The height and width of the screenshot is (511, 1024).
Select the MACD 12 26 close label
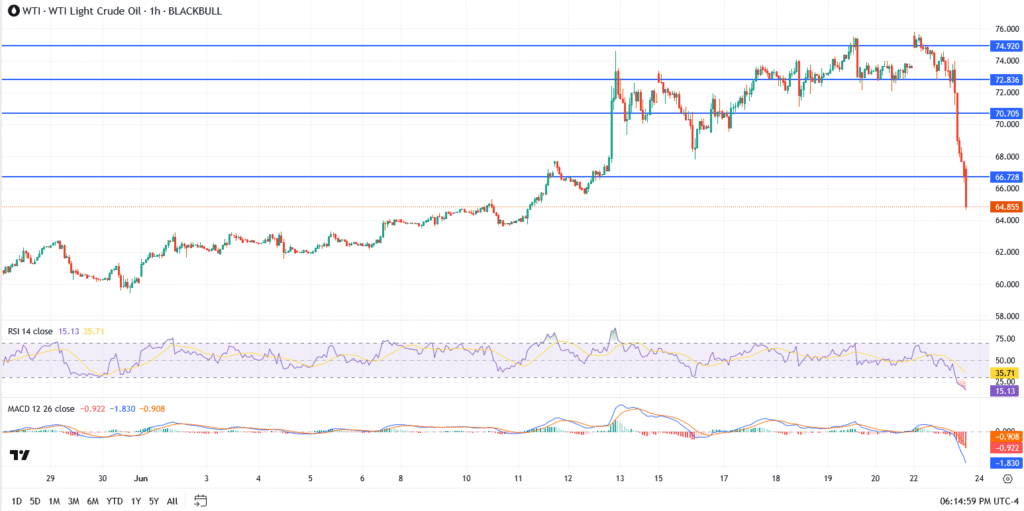[40, 408]
